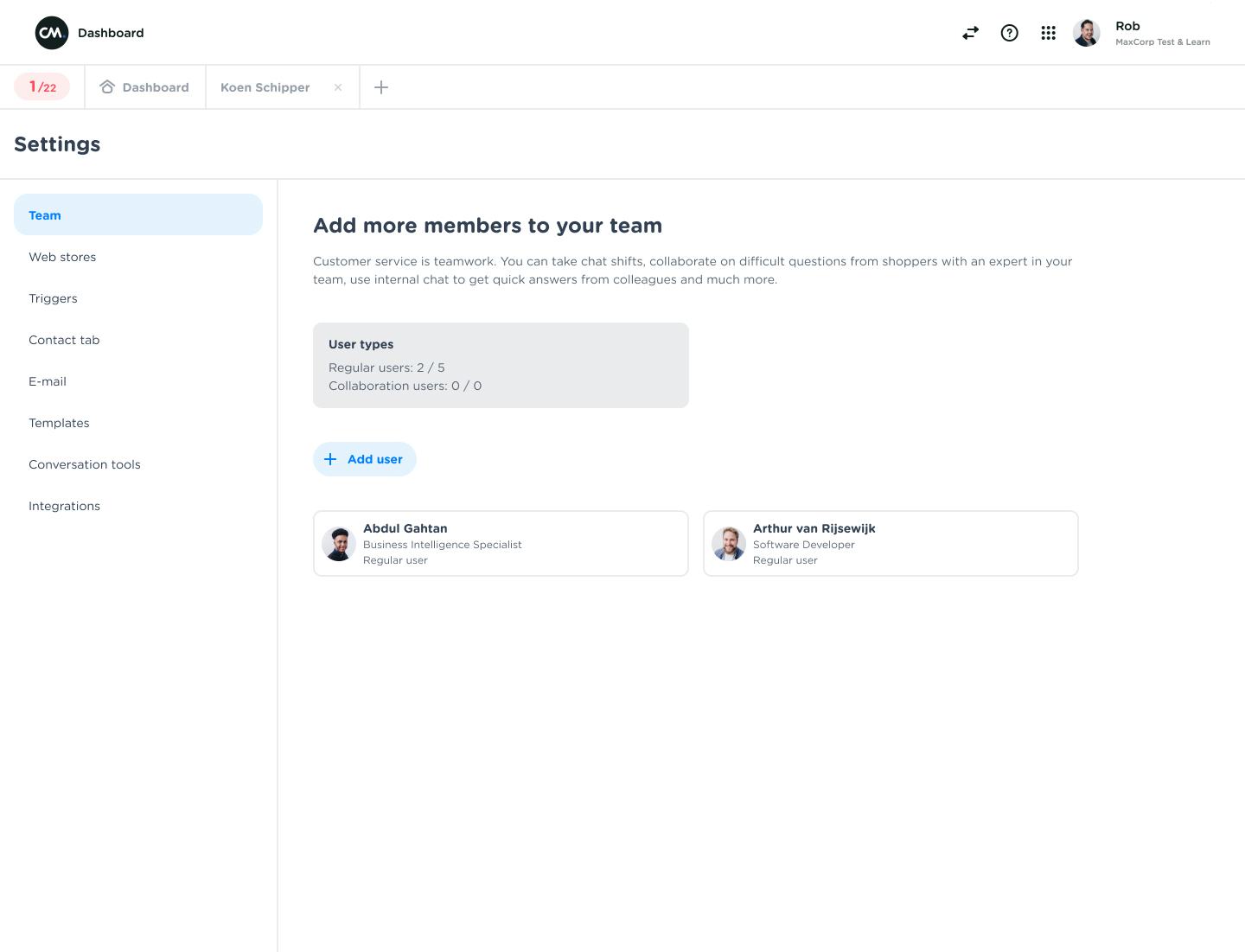This screenshot has width=1245, height=952.
Task: Open Web stores settings
Action: [x=62, y=257]
